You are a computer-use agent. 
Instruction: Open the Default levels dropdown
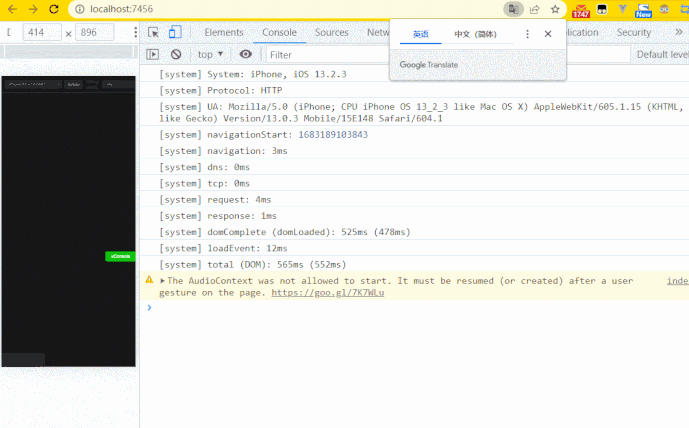[663, 54]
